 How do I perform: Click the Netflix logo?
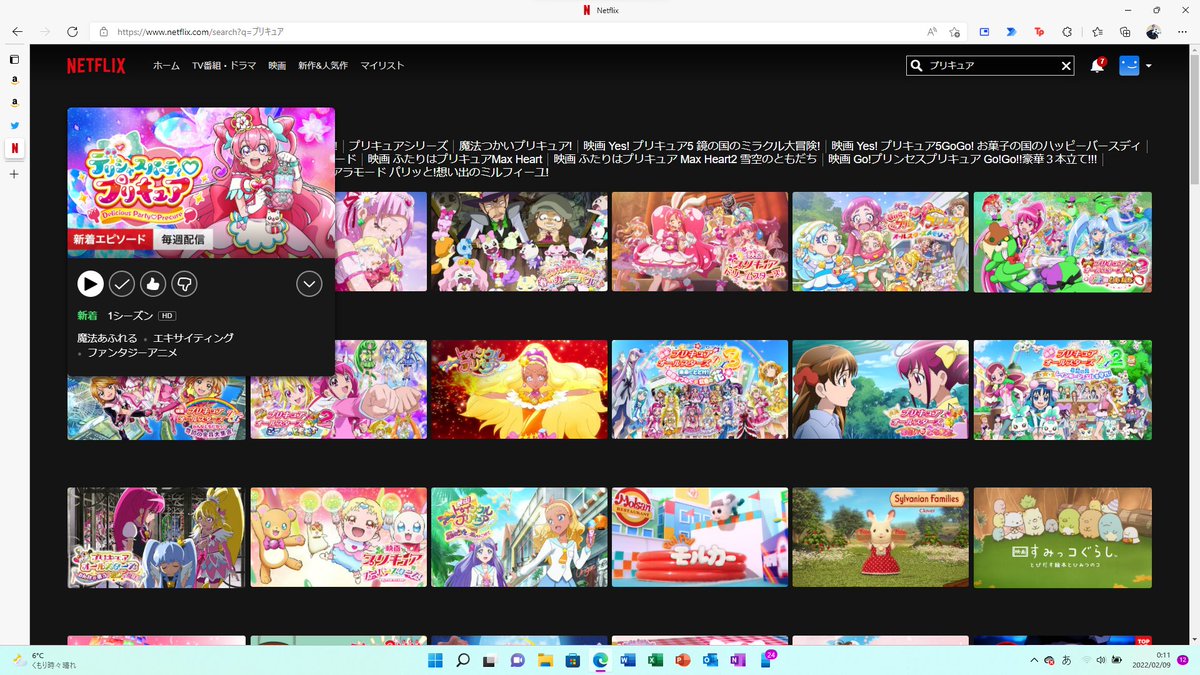coord(96,66)
